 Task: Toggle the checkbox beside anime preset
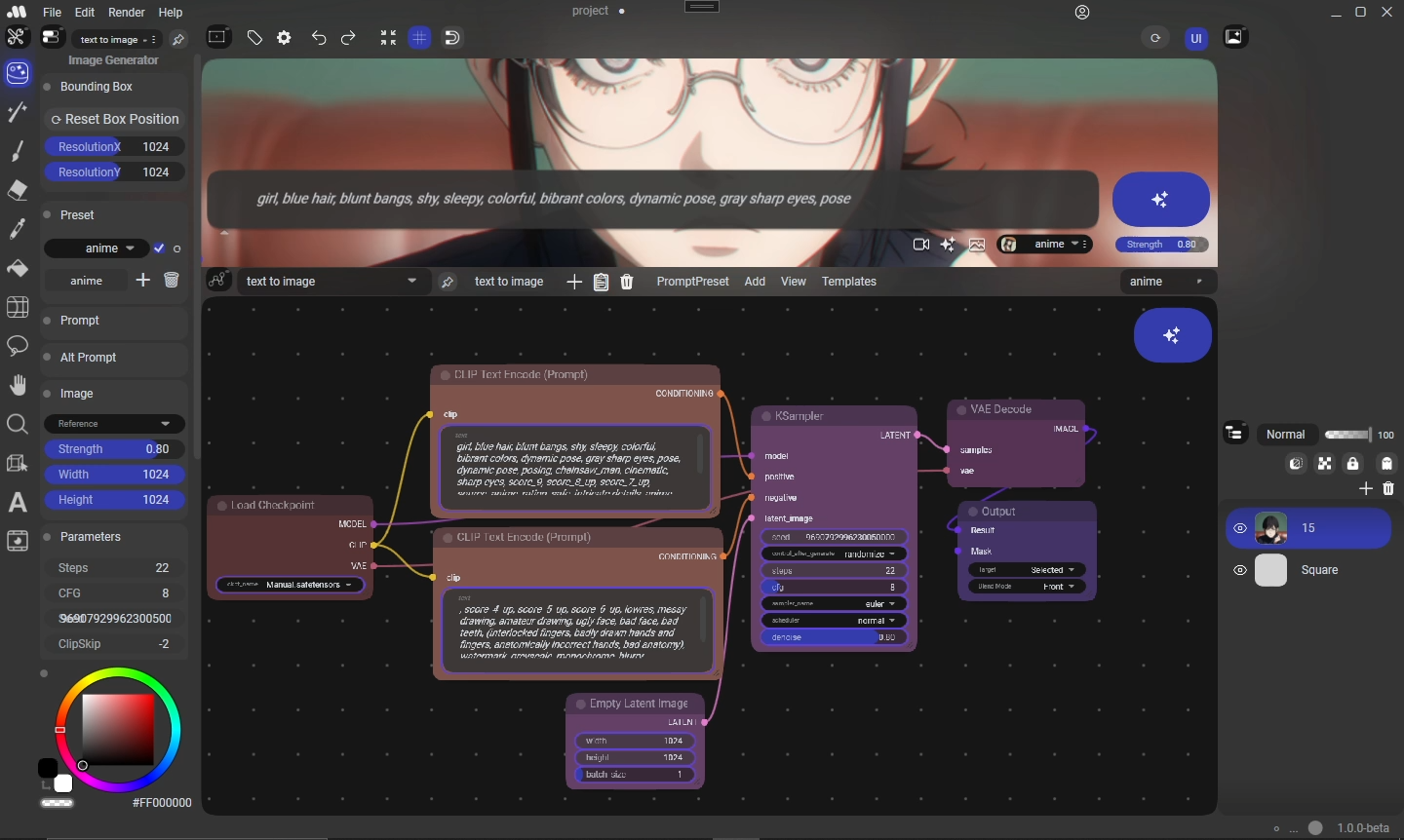(x=160, y=248)
